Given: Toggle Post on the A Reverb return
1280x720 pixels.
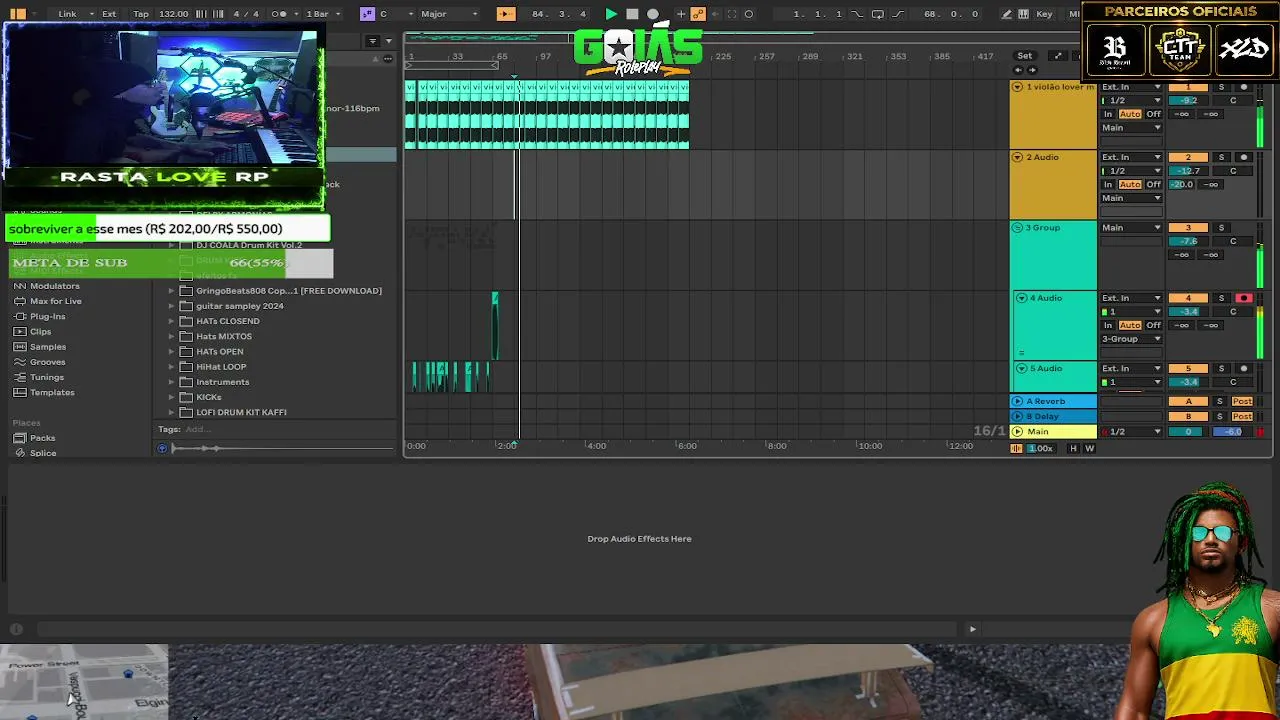Looking at the screenshot, I should [x=1242, y=401].
